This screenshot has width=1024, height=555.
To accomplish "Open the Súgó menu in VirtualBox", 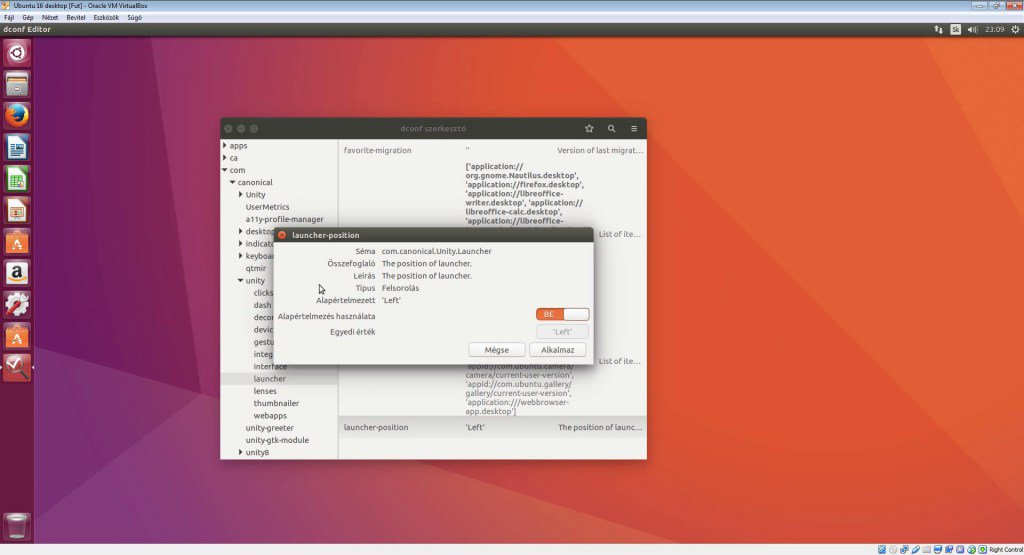I will tap(135, 18).
